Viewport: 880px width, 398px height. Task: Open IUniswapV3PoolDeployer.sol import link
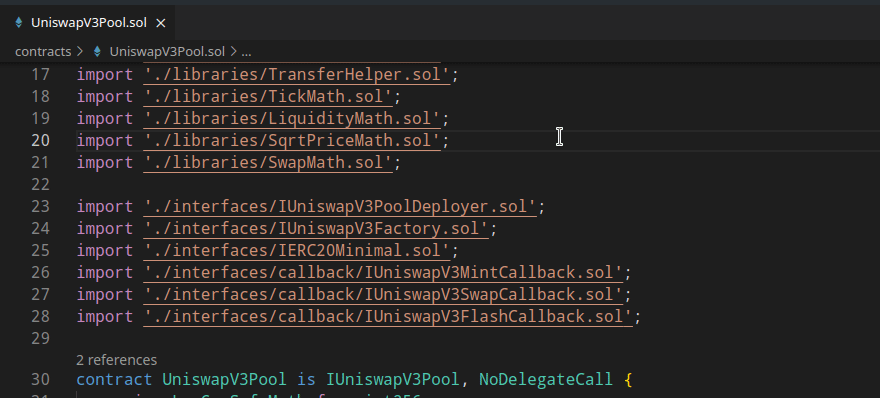click(x=340, y=207)
